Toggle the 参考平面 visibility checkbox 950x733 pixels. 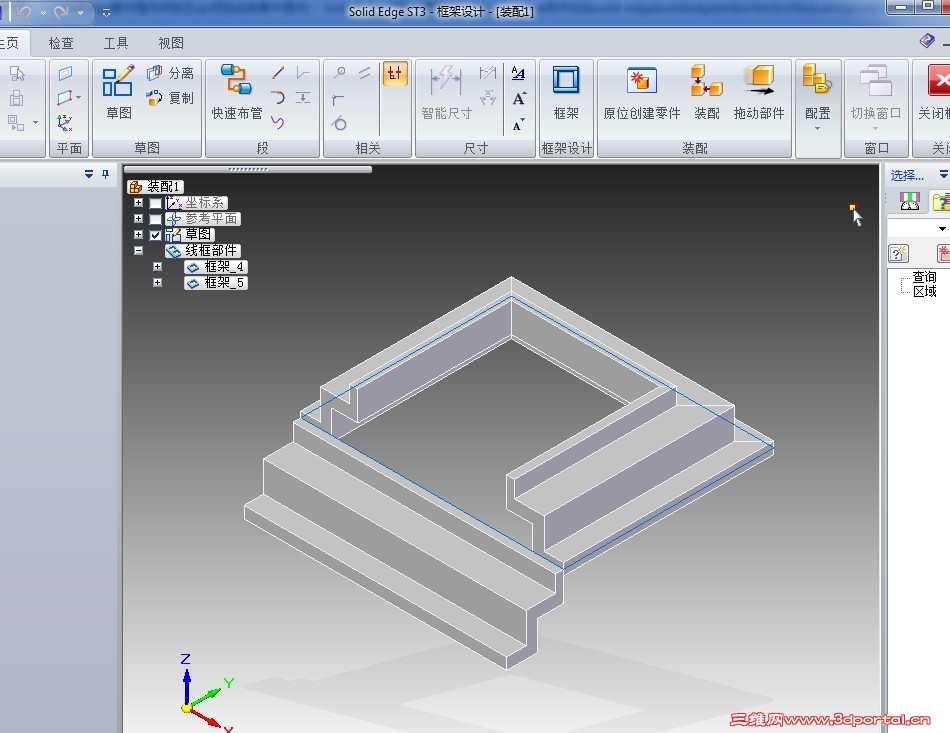pyautogui.click(x=156, y=219)
